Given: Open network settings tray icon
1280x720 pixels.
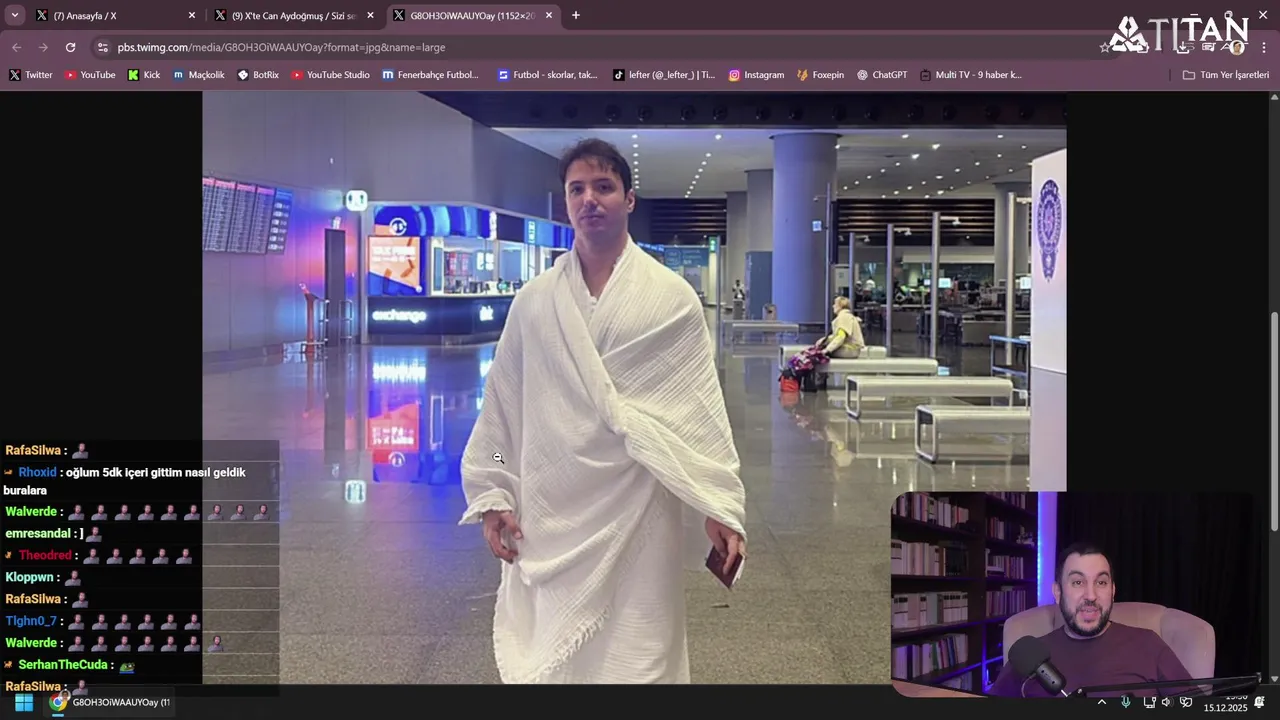Looking at the screenshot, I should click(x=1149, y=702).
